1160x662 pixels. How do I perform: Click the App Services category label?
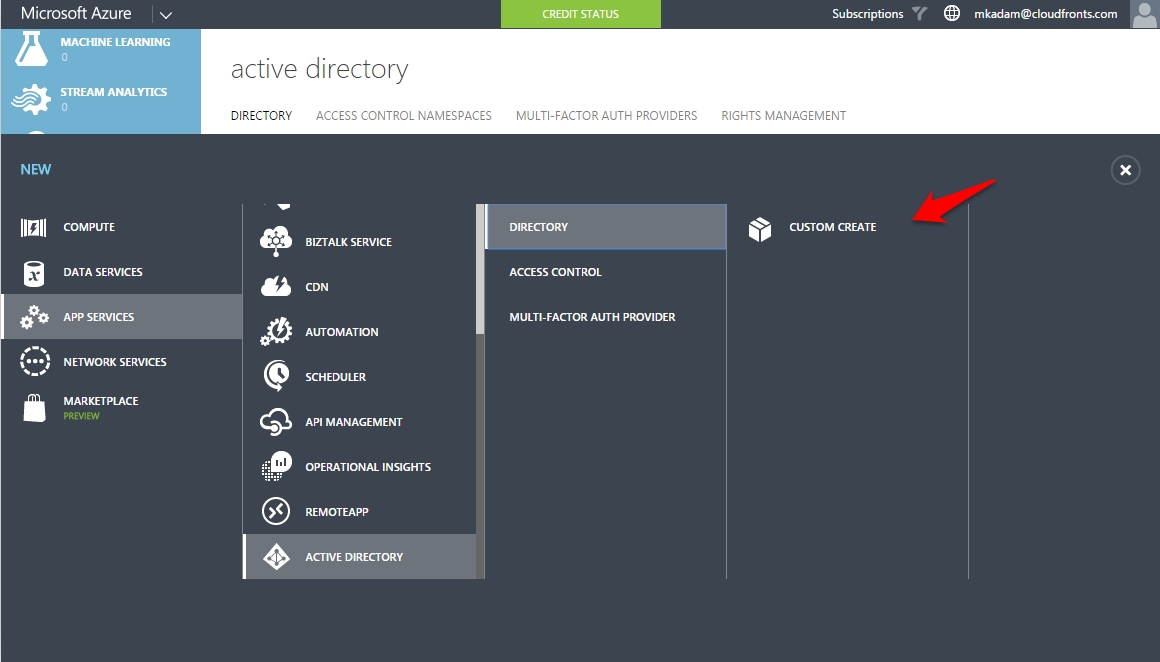[x=98, y=317]
